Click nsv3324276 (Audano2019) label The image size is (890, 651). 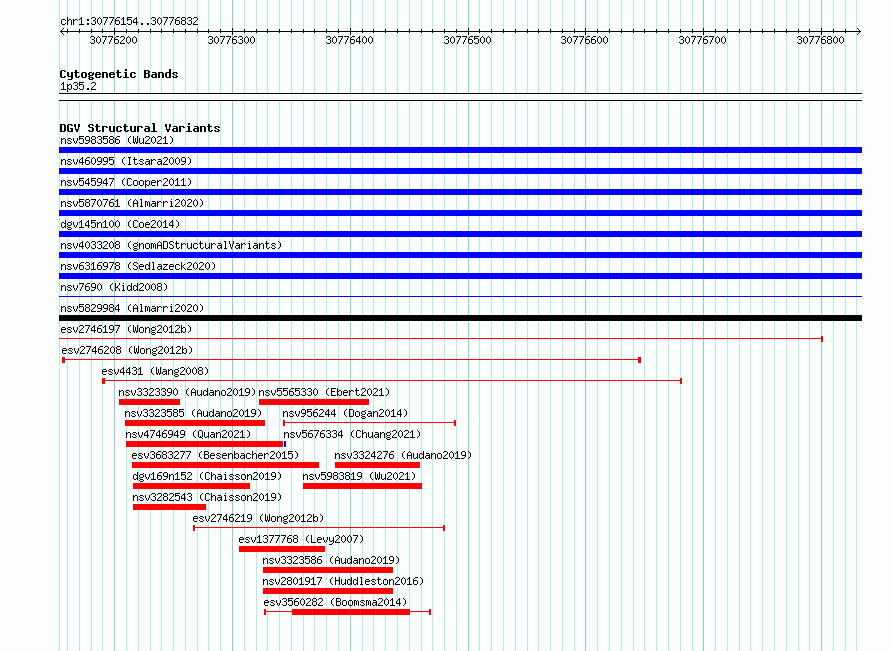pyautogui.click(x=403, y=455)
